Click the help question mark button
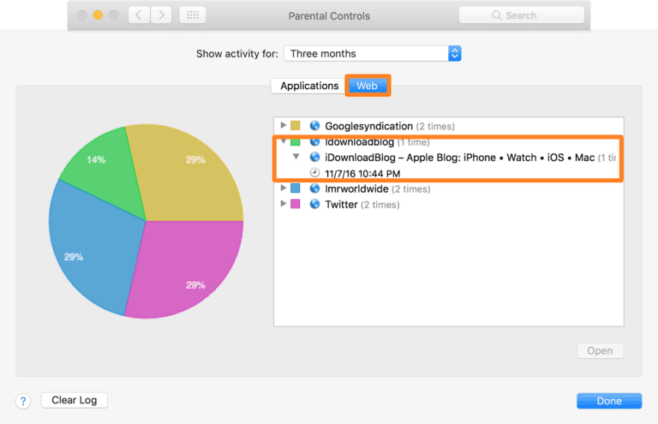658x424 pixels. [x=23, y=401]
